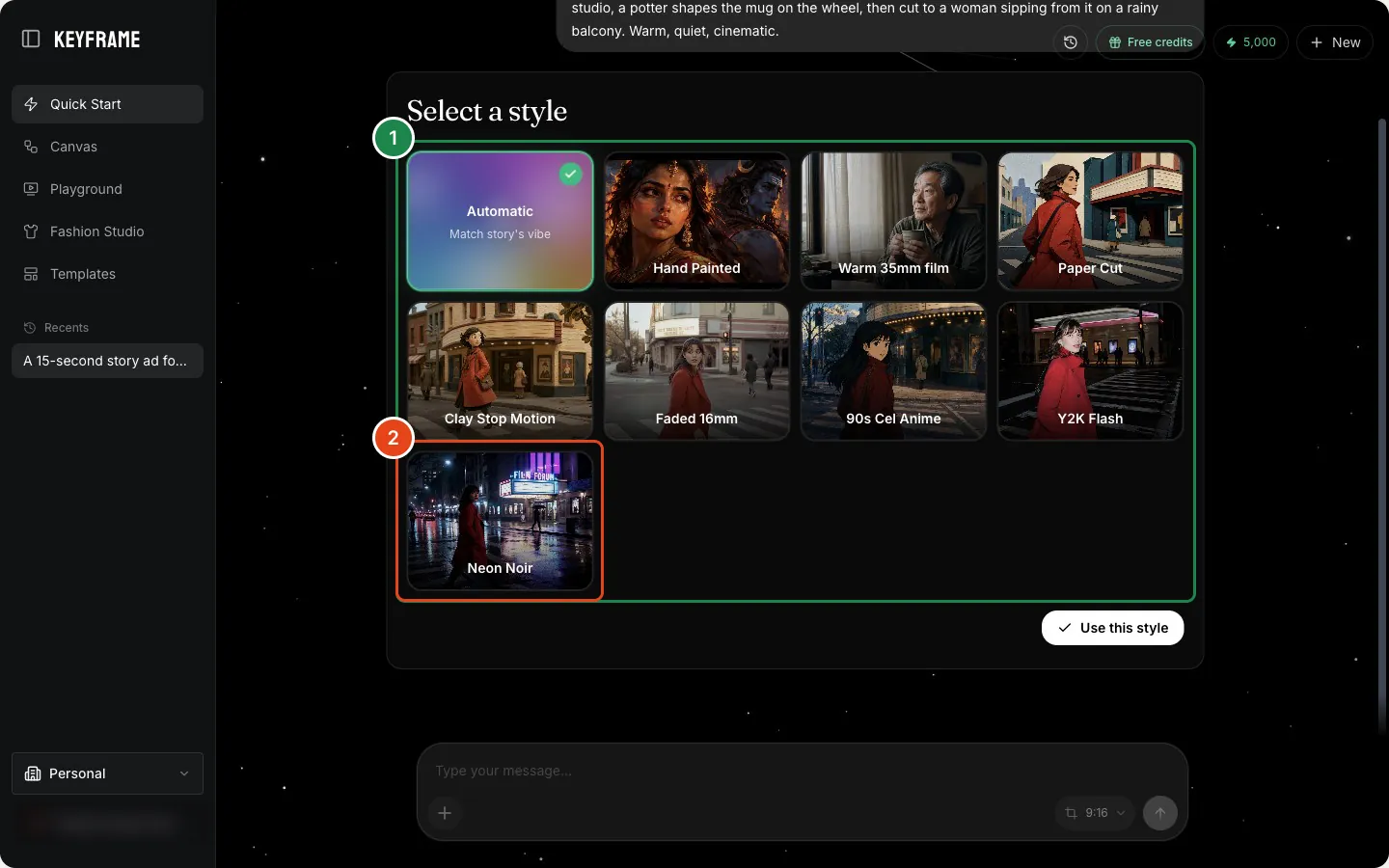The height and width of the screenshot is (868, 1389).
Task: Pick the Clay Stop Motion style
Action: point(500,371)
